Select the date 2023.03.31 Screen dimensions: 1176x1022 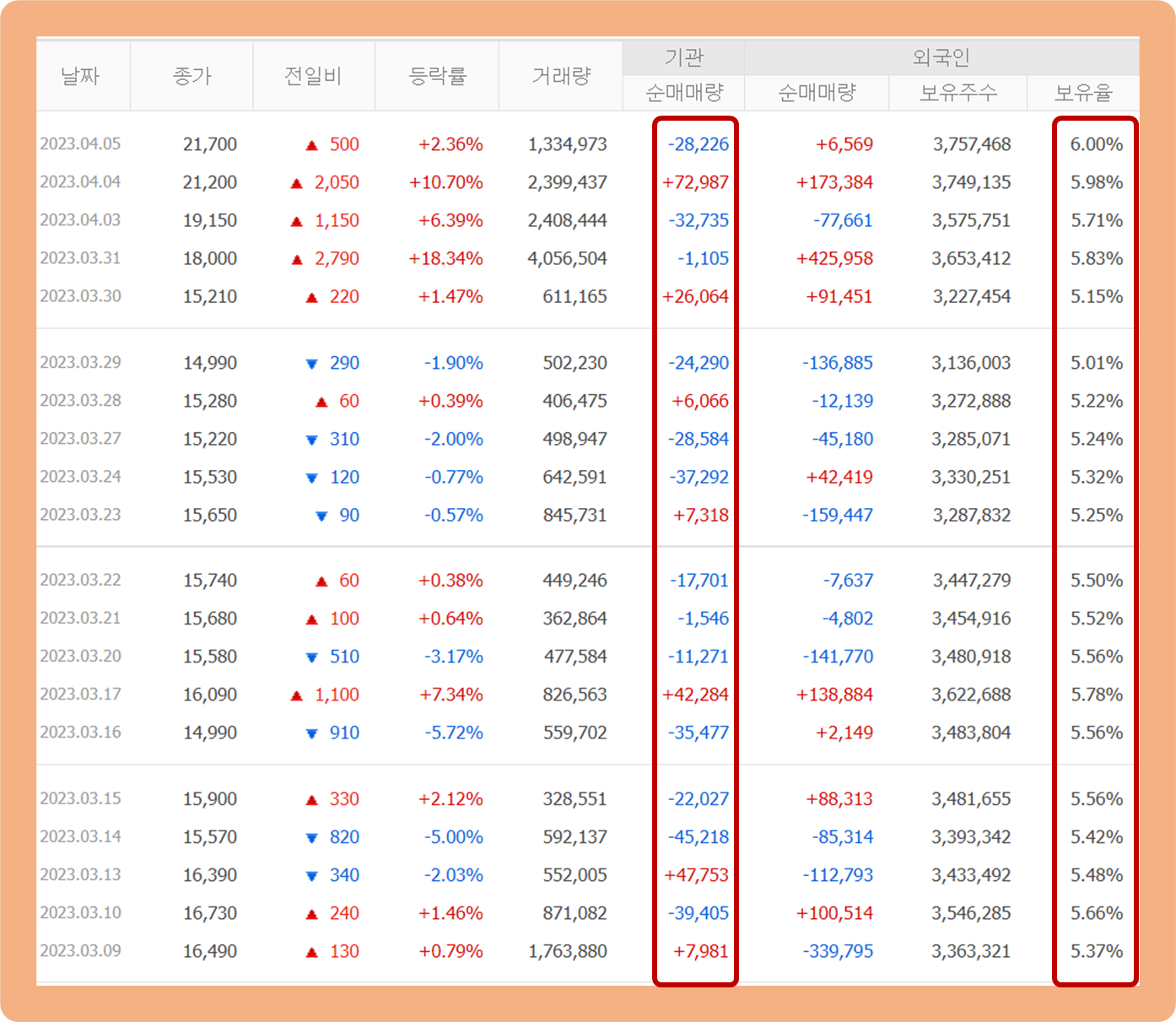(80, 258)
